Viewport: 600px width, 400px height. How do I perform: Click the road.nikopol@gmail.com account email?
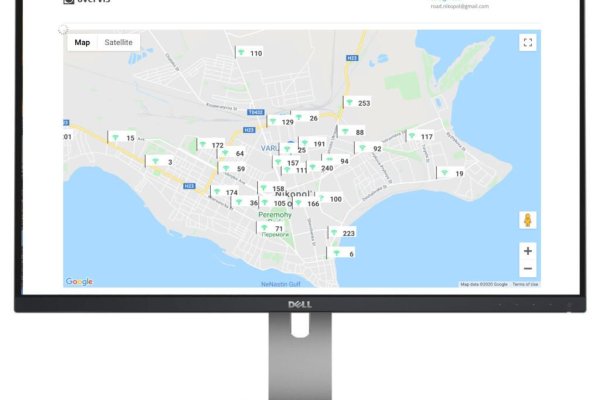click(x=459, y=6)
